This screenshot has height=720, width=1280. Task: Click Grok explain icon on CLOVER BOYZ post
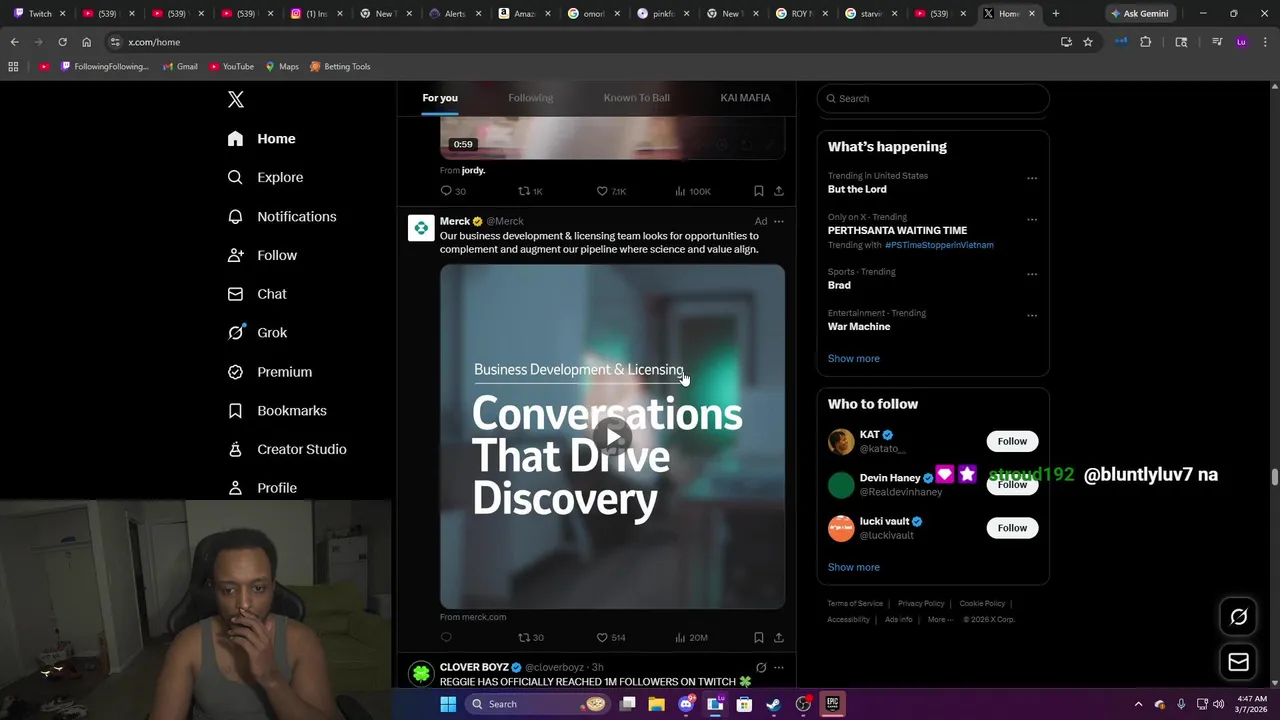(761, 667)
